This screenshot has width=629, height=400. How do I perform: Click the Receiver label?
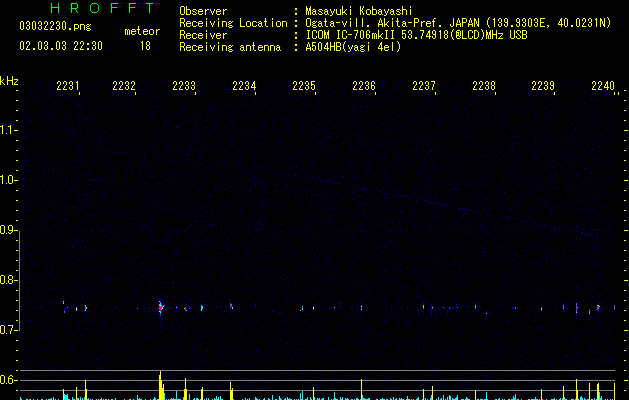[203, 35]
